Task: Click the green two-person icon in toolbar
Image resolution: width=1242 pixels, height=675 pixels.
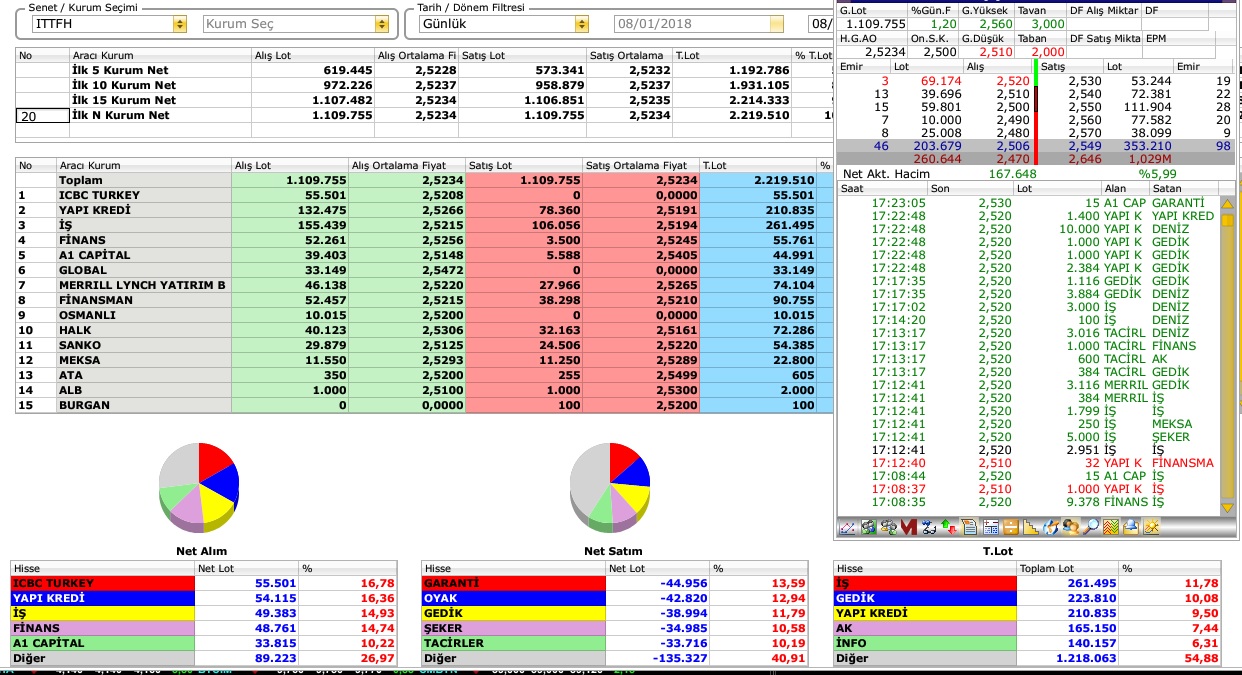Action: pyautogui.click(x=868, y=527)
